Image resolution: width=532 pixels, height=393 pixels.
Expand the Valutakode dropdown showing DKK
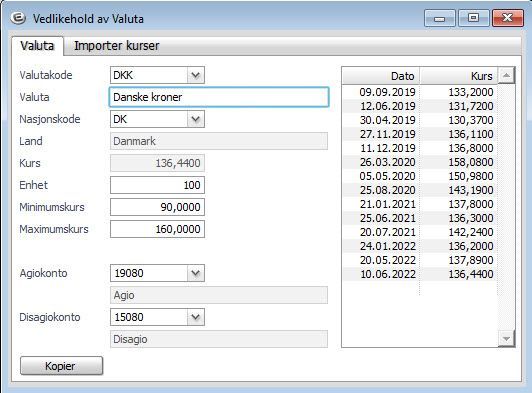195,75
